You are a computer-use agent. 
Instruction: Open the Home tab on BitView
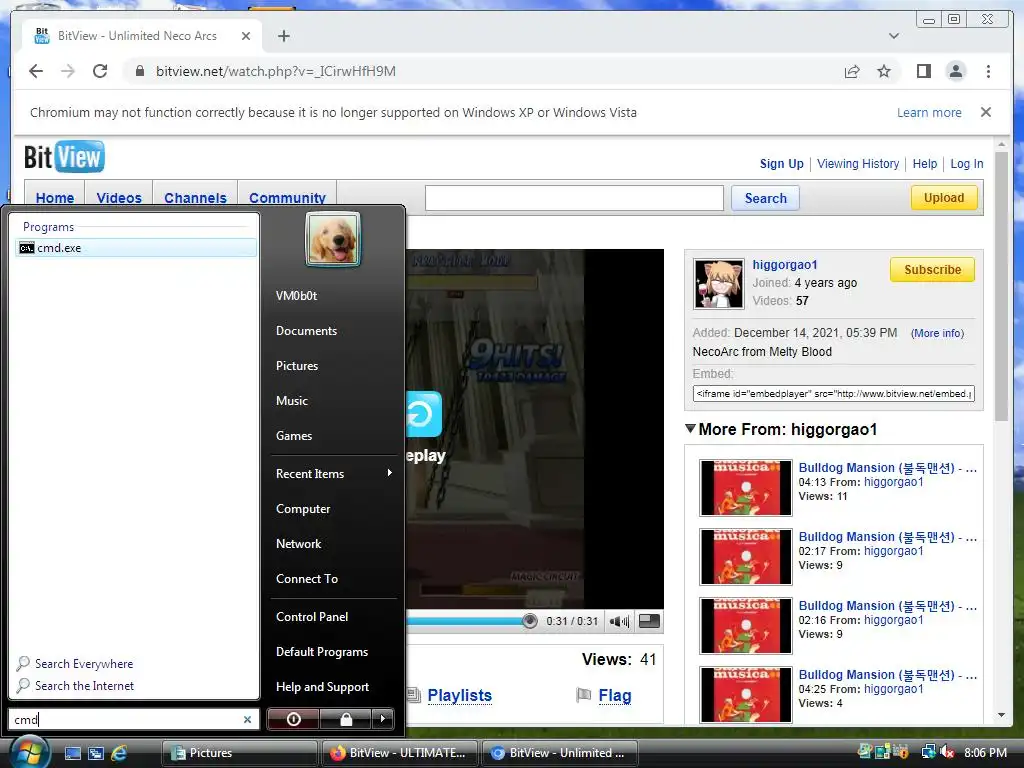pos(55,197)
